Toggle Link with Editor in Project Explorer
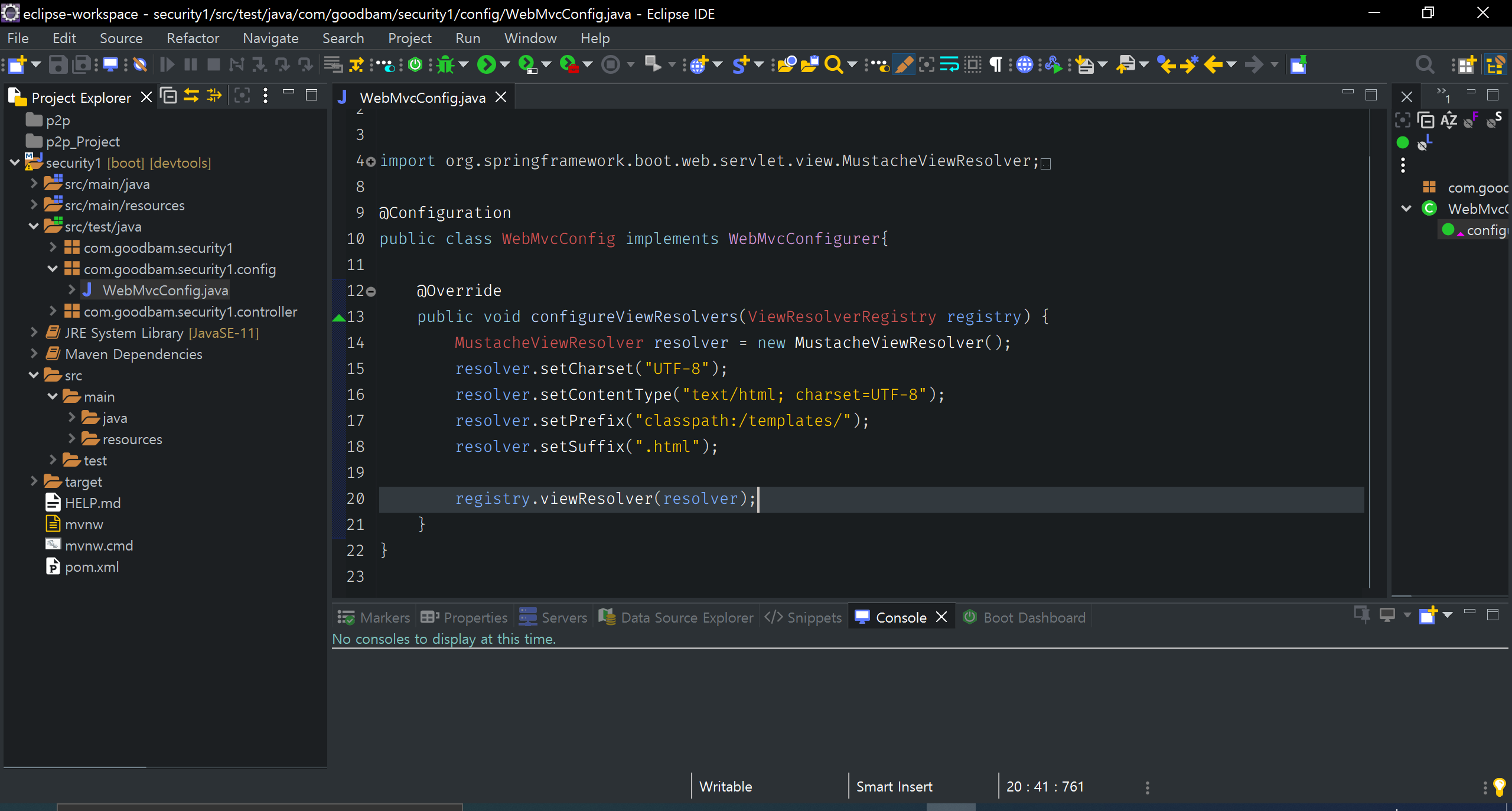This screenshot has height=811, width=1512. click(191, 96)
